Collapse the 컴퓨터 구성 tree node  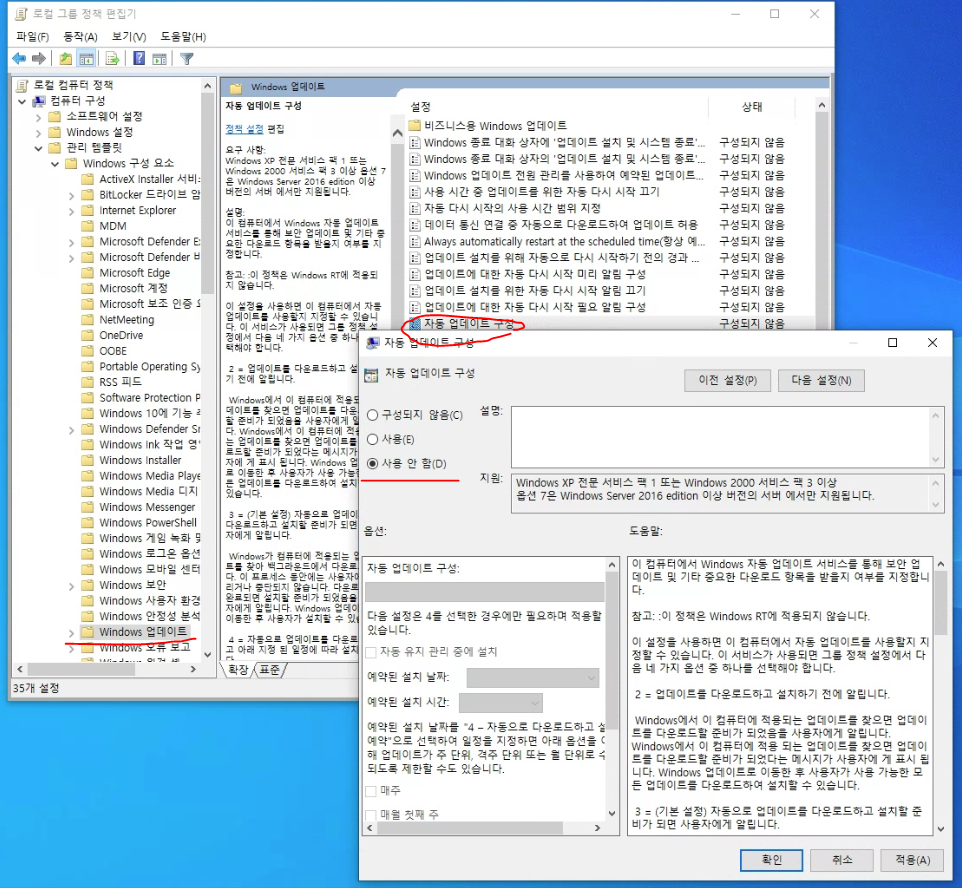tap(23, 101)
